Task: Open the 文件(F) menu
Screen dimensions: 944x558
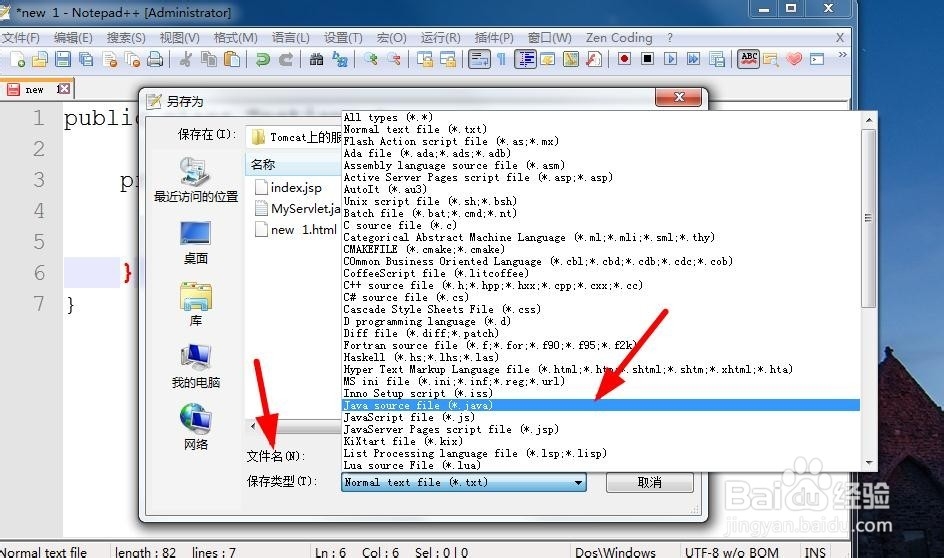Action: coord(20,38)
